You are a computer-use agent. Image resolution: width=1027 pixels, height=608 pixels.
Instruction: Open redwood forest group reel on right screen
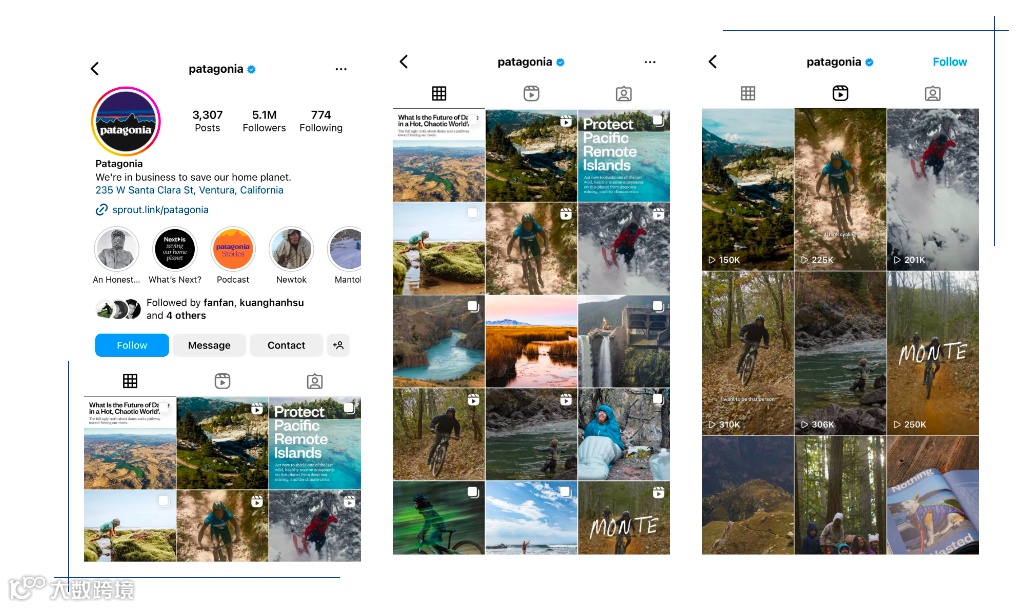pyautogui.click(x=840, y=495)
